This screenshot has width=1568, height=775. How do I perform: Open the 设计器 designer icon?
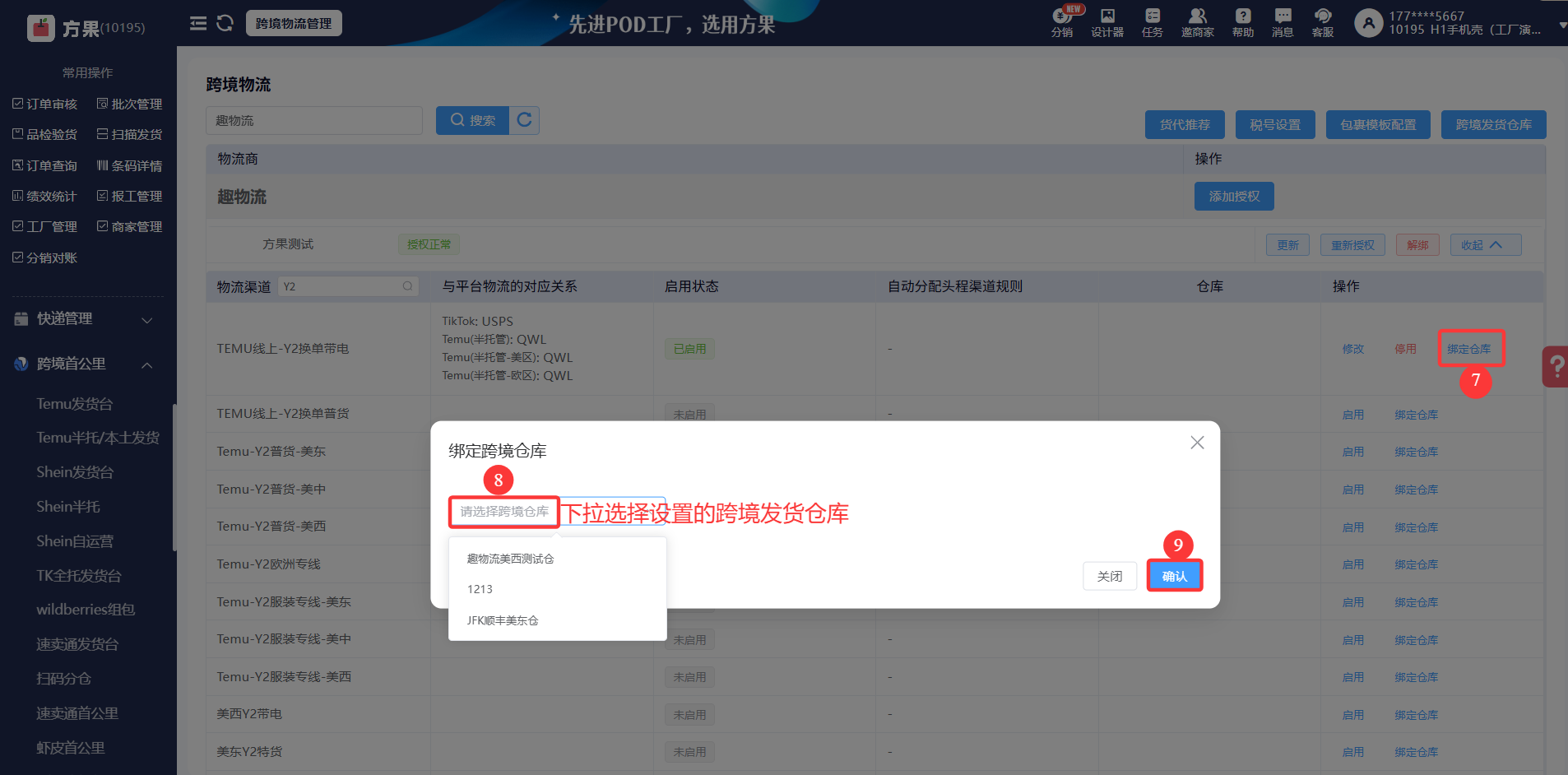click(1107, 22)
